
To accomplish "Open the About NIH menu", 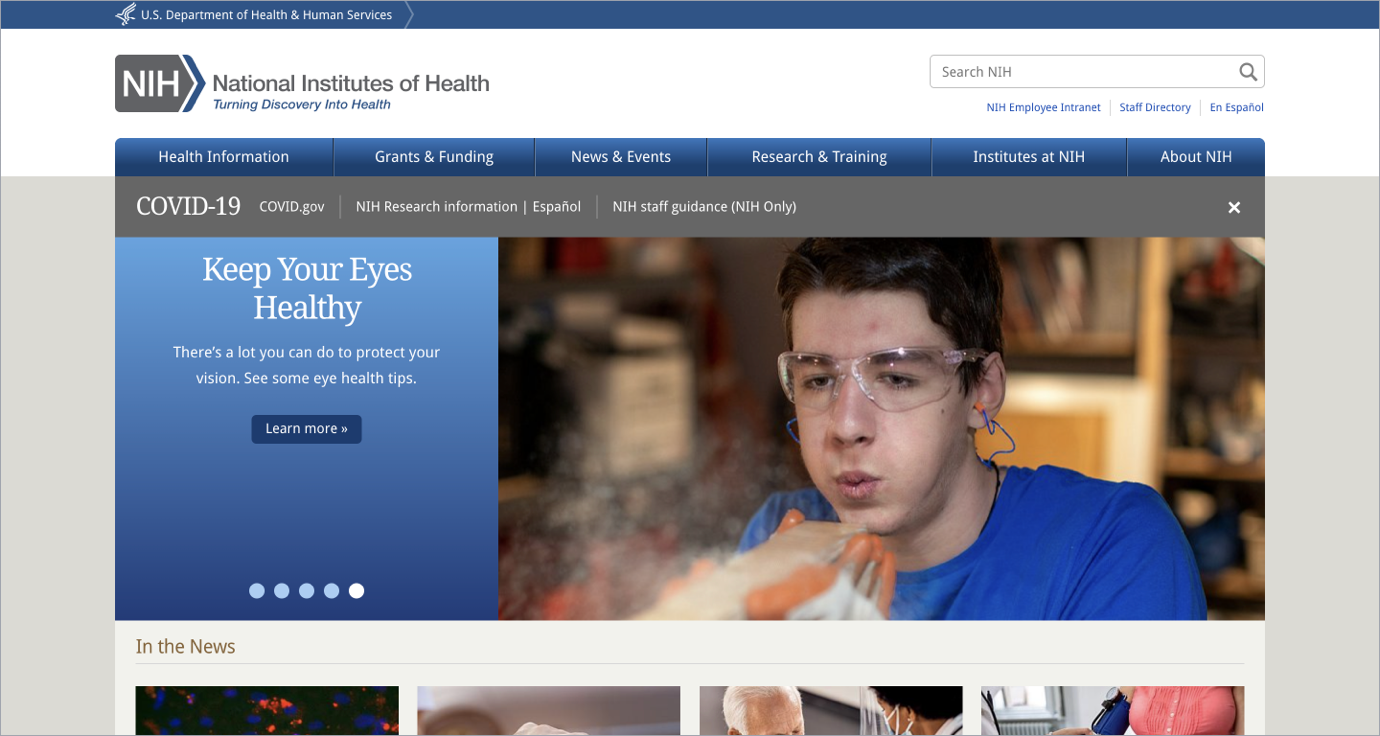I will (1196, 157).
